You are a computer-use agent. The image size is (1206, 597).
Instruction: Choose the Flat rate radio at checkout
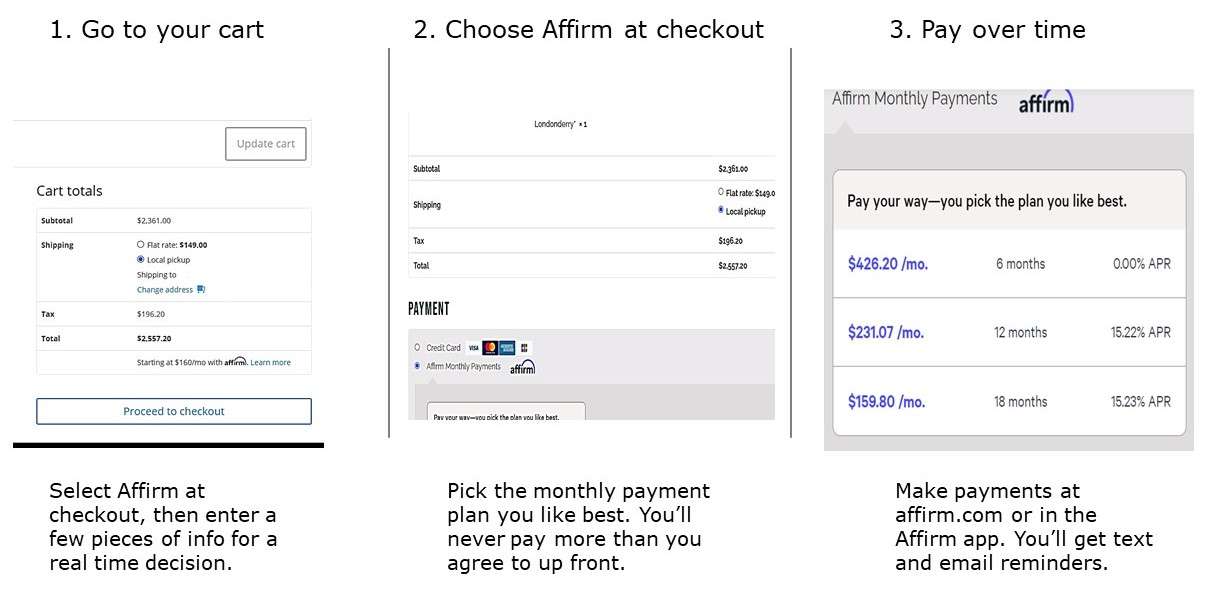point(721,192)
